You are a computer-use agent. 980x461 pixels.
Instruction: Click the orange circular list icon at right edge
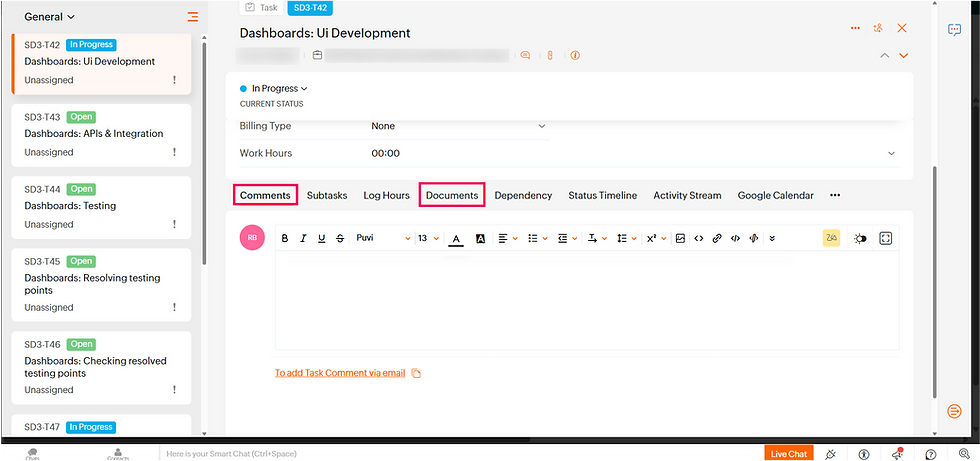[x=954, y=410]
